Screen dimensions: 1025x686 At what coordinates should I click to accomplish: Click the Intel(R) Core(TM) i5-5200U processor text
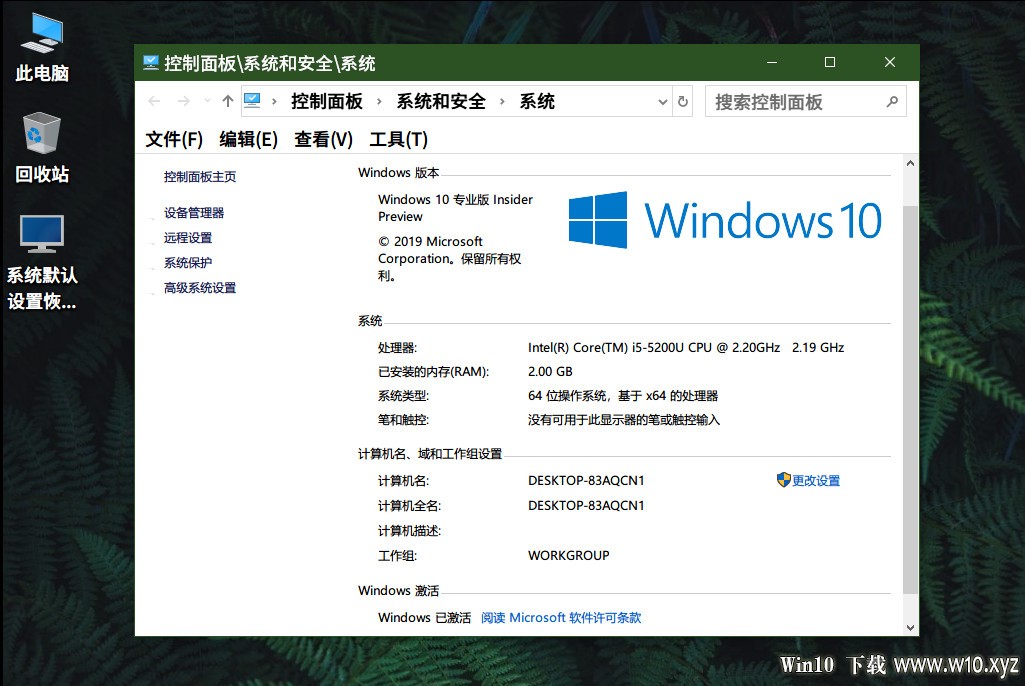(x=686, y=347)
